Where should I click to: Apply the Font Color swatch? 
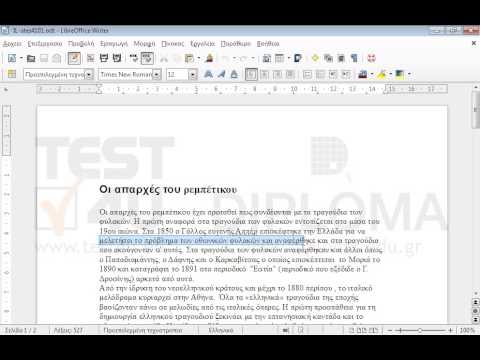coord(363,74)
